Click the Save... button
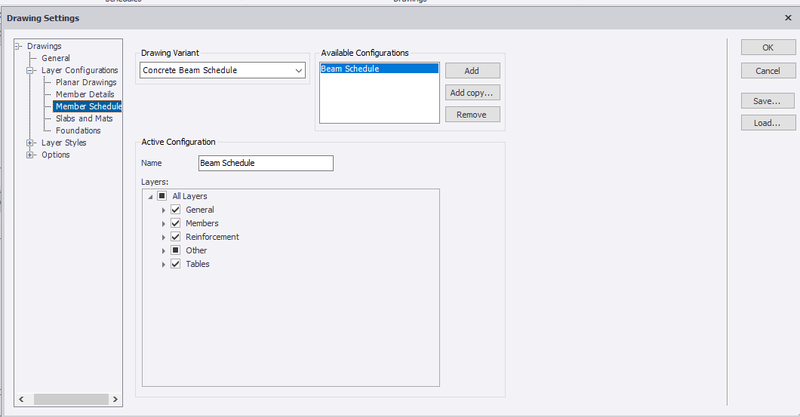Screen dimensions: 800x417 (x=768, y=101)
